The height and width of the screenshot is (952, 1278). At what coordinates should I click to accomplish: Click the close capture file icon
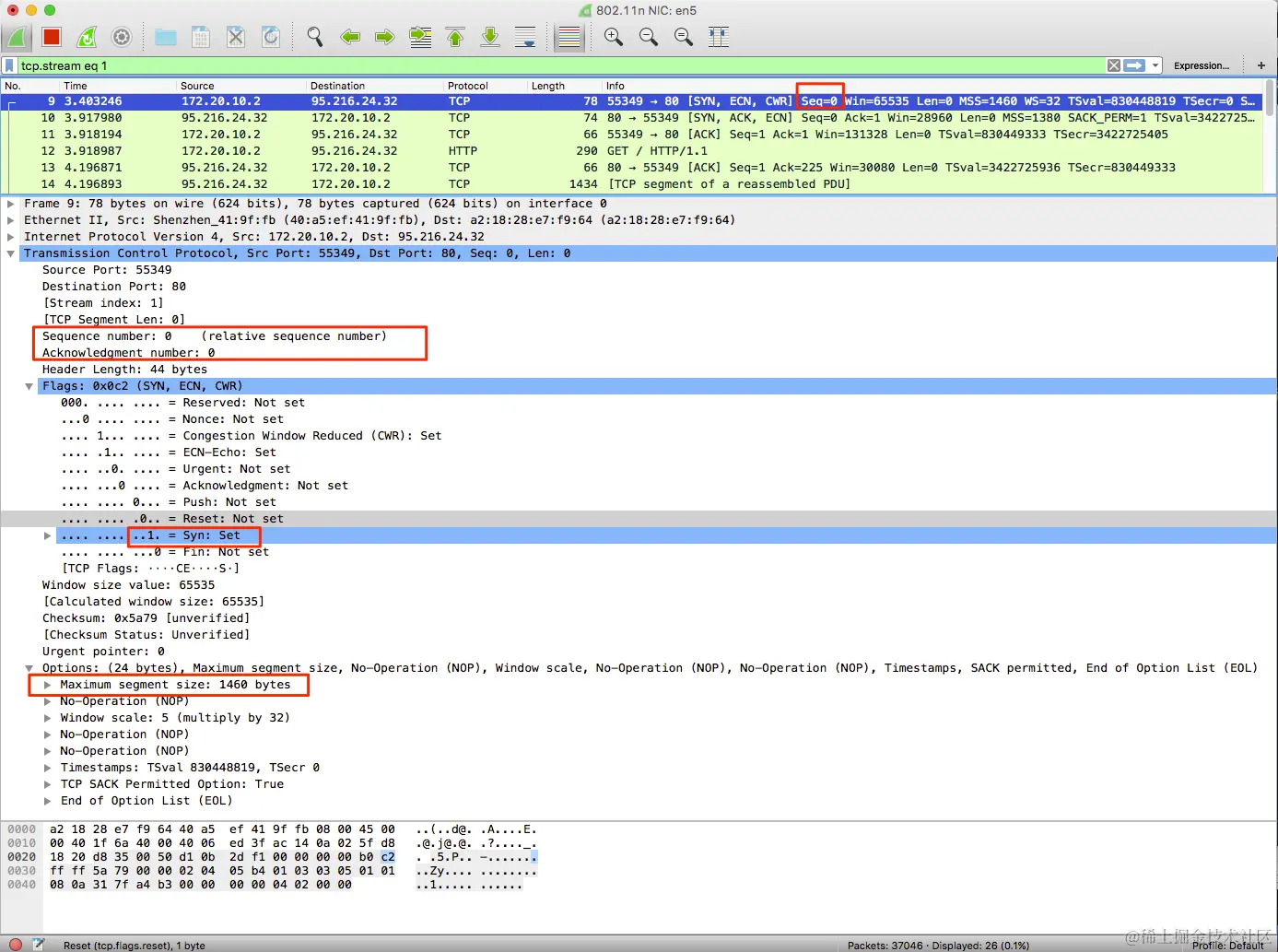coord(236,37)
